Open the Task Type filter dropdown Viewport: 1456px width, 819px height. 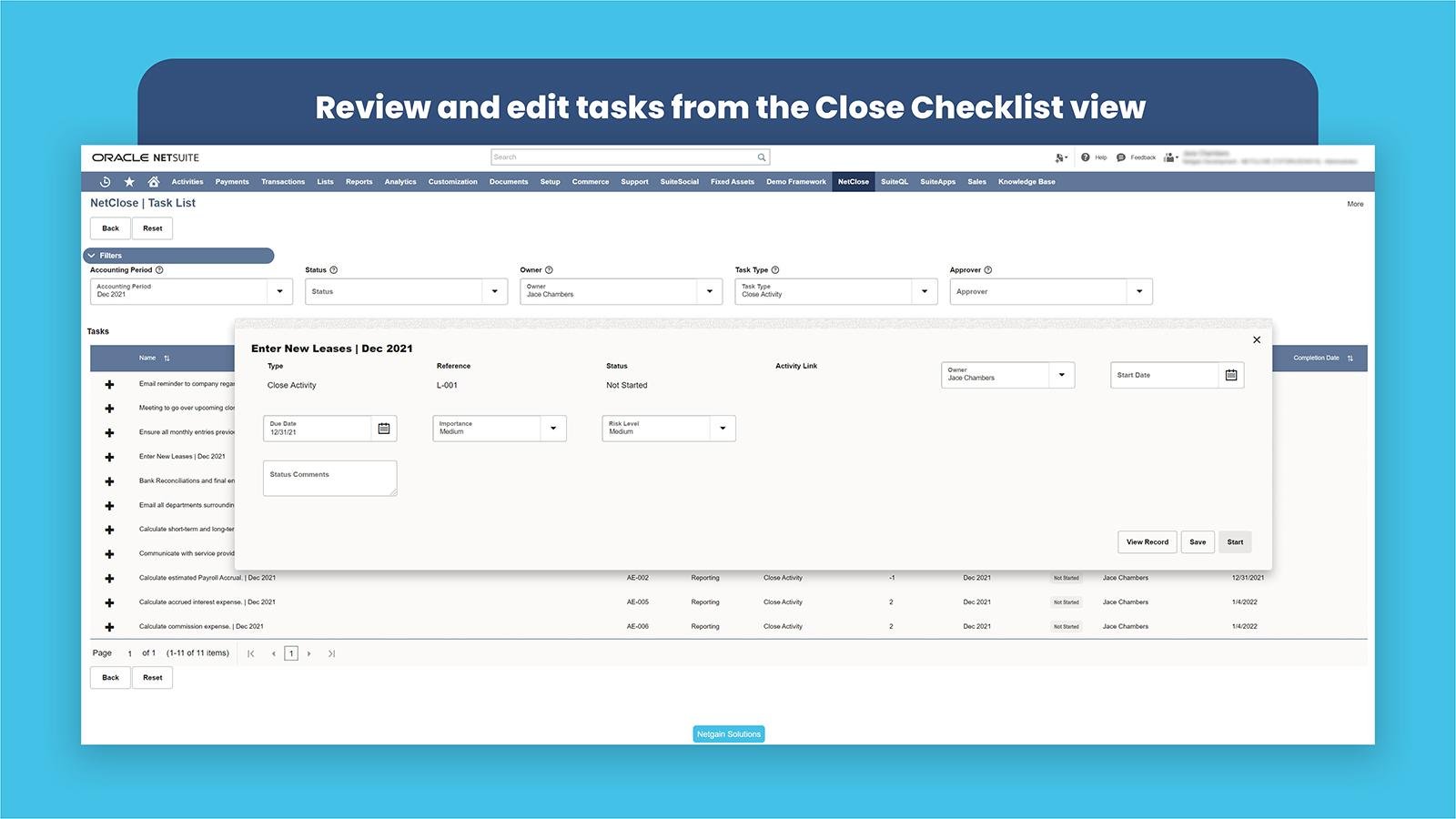pos(925,291)
